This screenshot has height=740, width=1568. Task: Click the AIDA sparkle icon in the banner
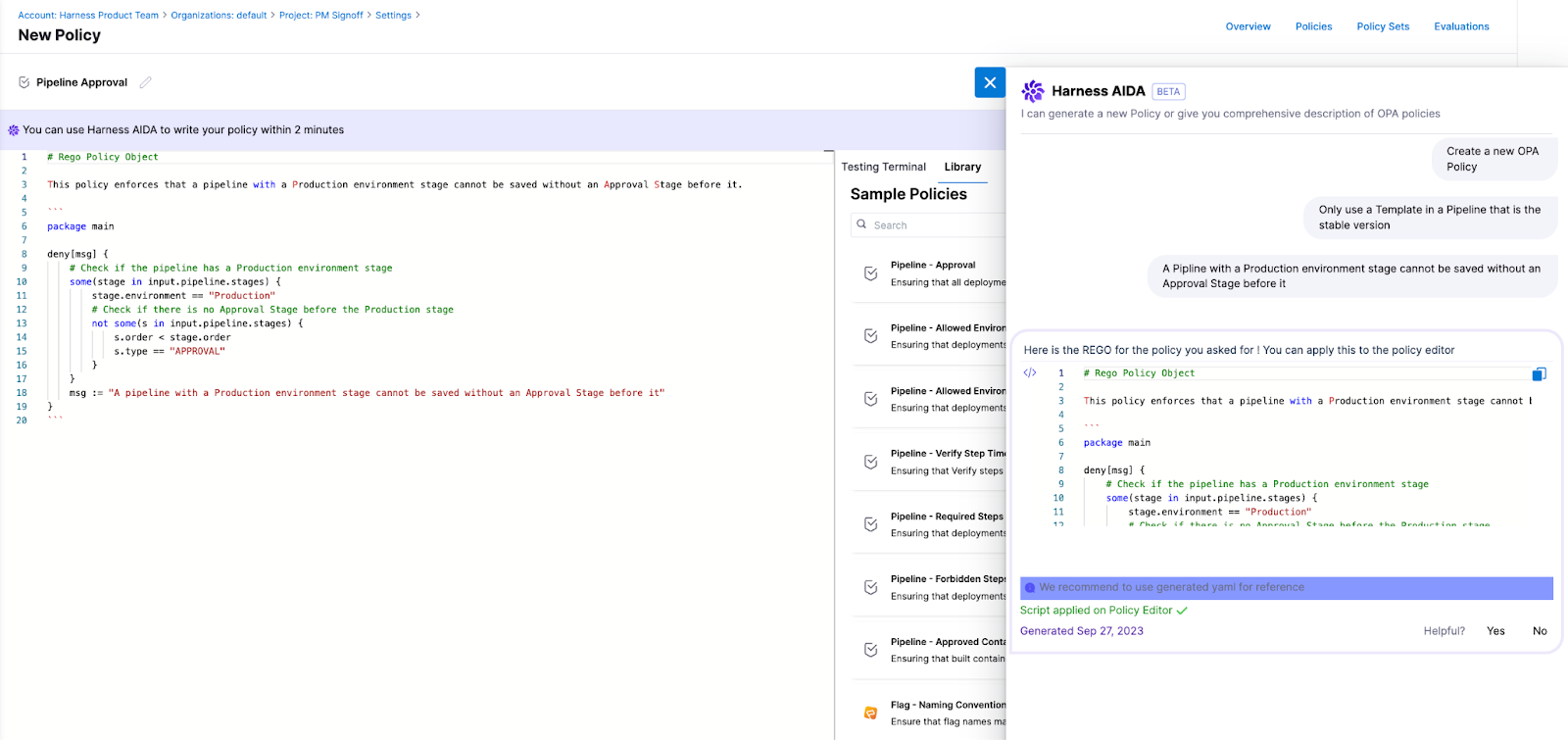(x=14, y=129)
